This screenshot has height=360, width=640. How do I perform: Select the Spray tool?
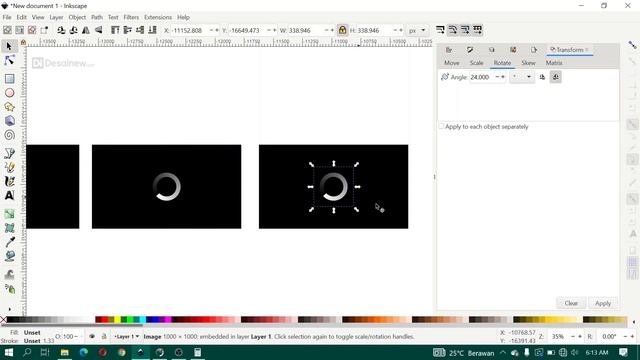tap(9, 289)
